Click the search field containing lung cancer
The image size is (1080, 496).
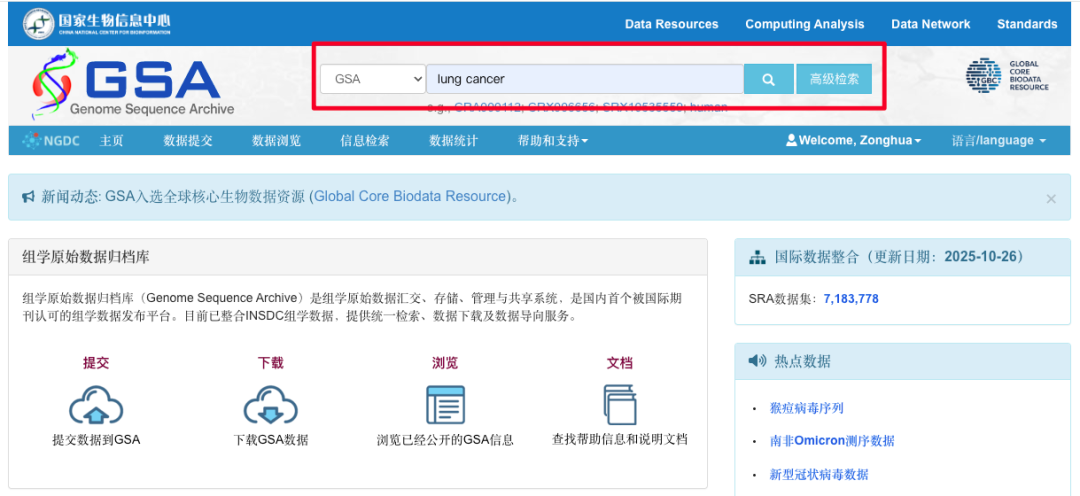(585, 79)
